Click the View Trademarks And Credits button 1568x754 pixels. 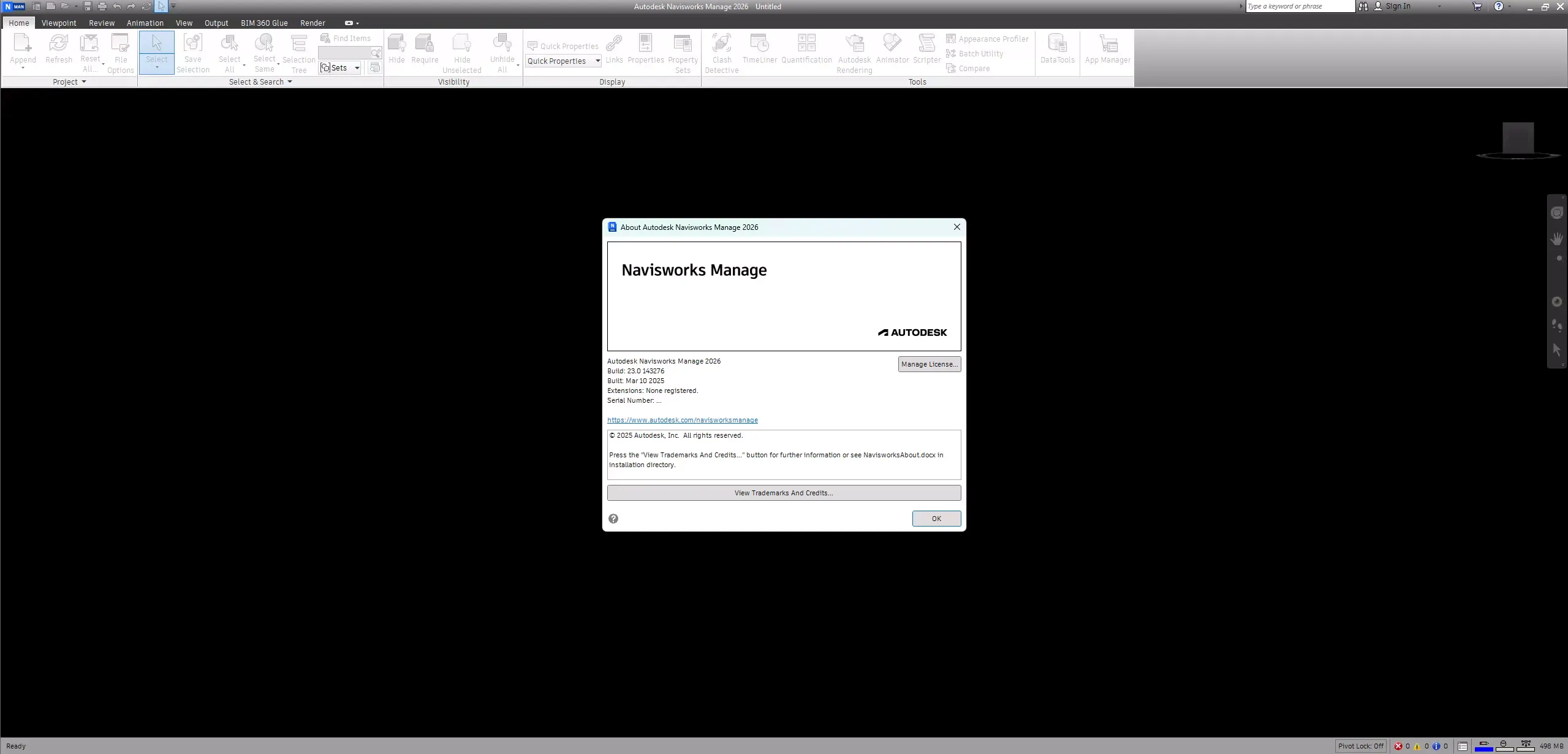(x=783, y=492)
